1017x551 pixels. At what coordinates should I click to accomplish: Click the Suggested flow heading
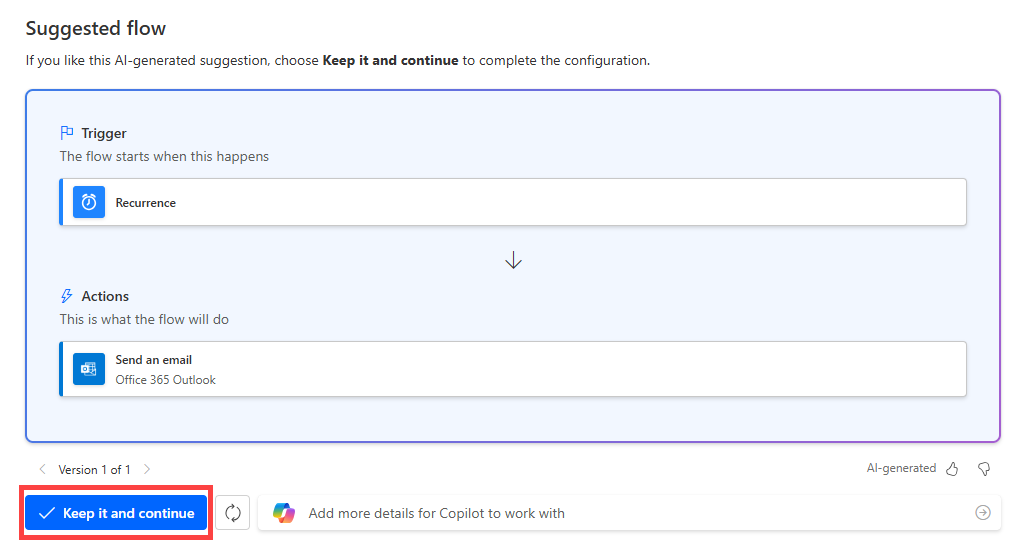[96, 29]
